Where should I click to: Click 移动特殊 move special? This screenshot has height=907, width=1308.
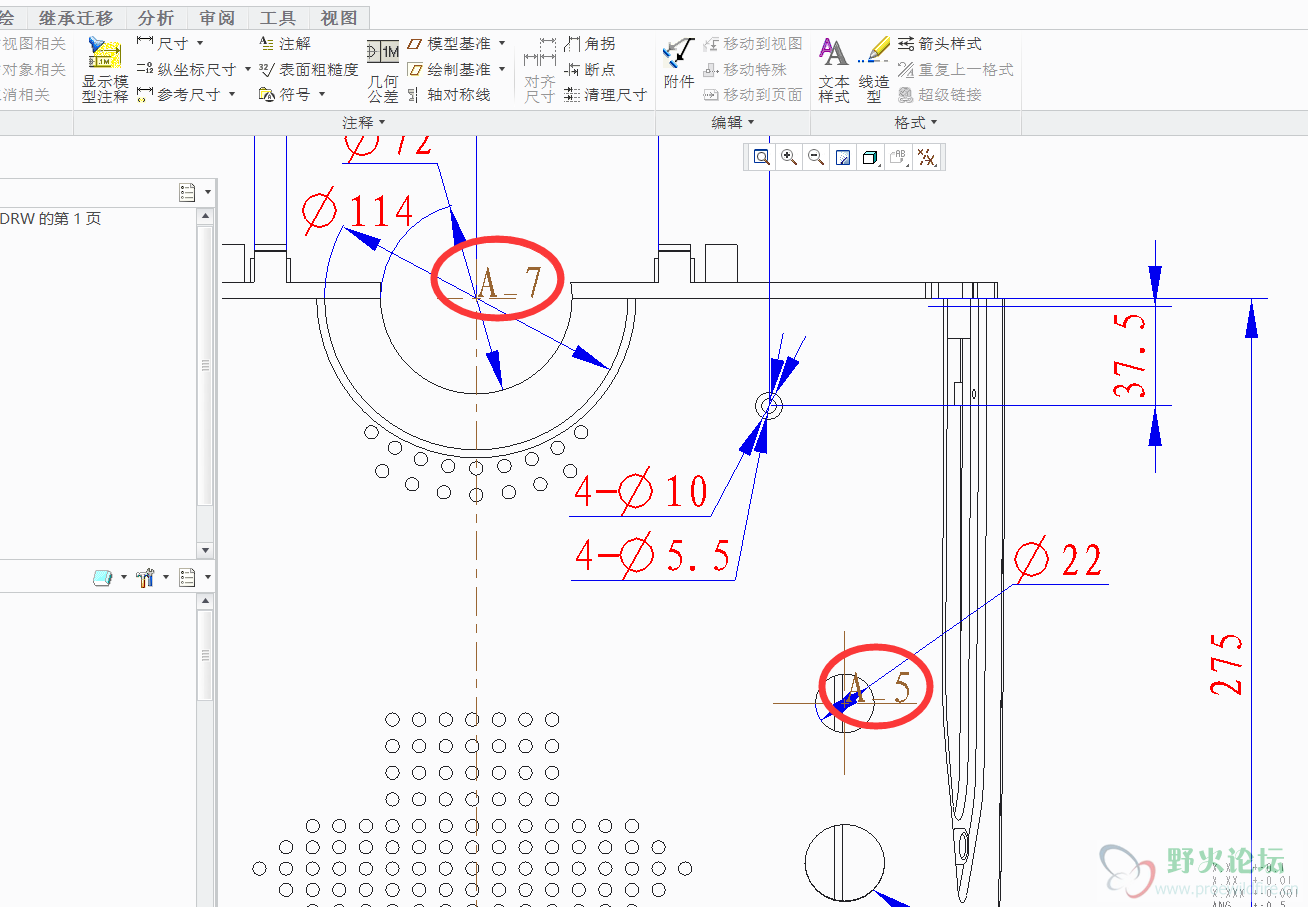[745, 69]
